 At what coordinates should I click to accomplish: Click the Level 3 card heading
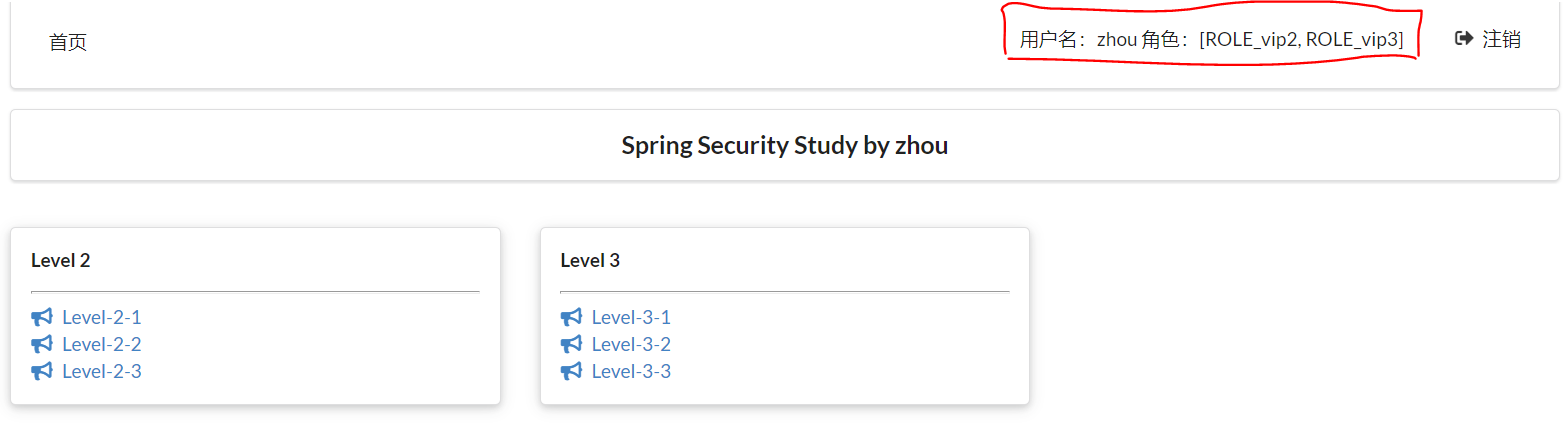pos(590,261)
